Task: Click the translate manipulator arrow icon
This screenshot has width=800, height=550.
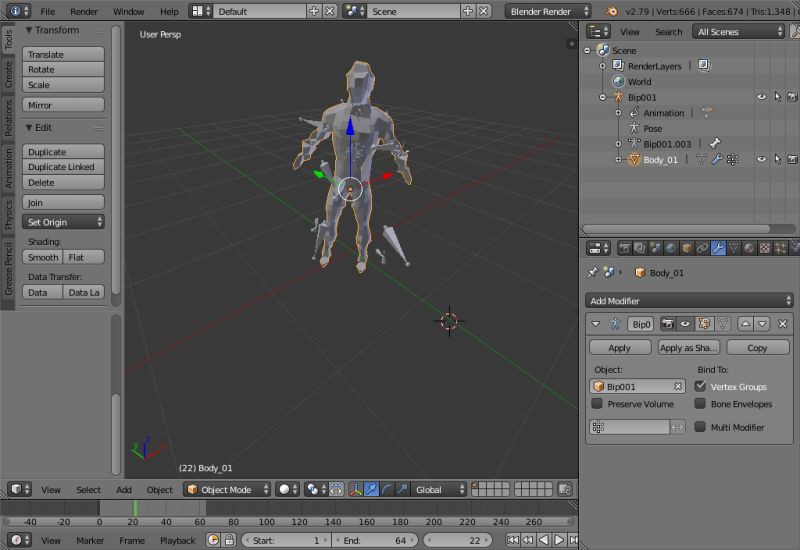Action: [x=371, y=489]
